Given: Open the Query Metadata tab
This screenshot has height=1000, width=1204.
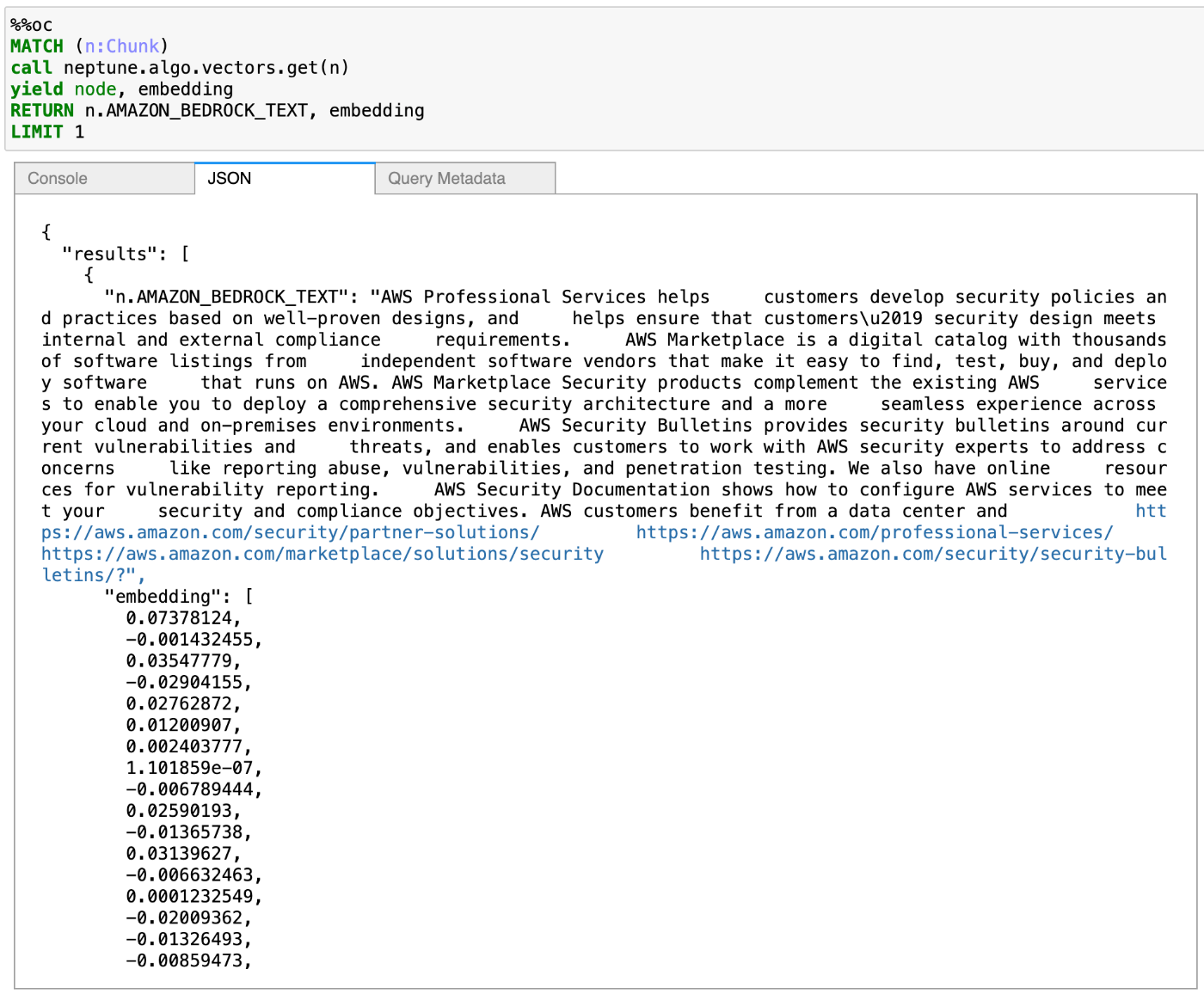Looking at the screenshot, I should (x=465, y=178).
